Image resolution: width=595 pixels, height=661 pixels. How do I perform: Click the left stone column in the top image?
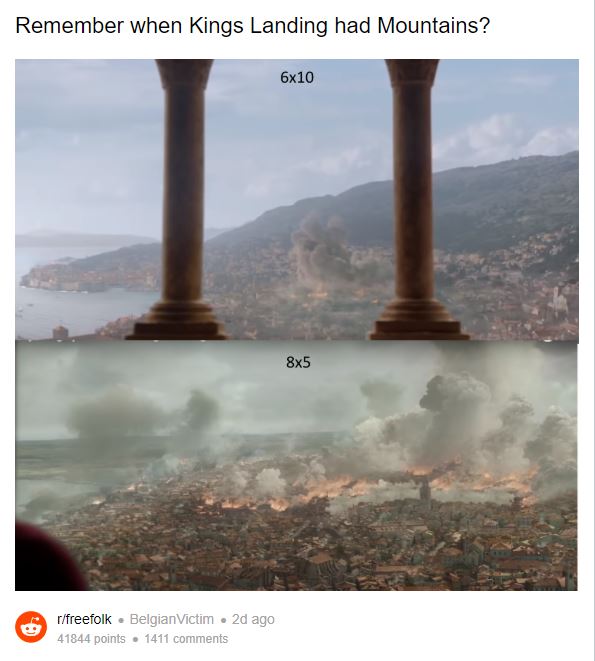tap(182, 199)
